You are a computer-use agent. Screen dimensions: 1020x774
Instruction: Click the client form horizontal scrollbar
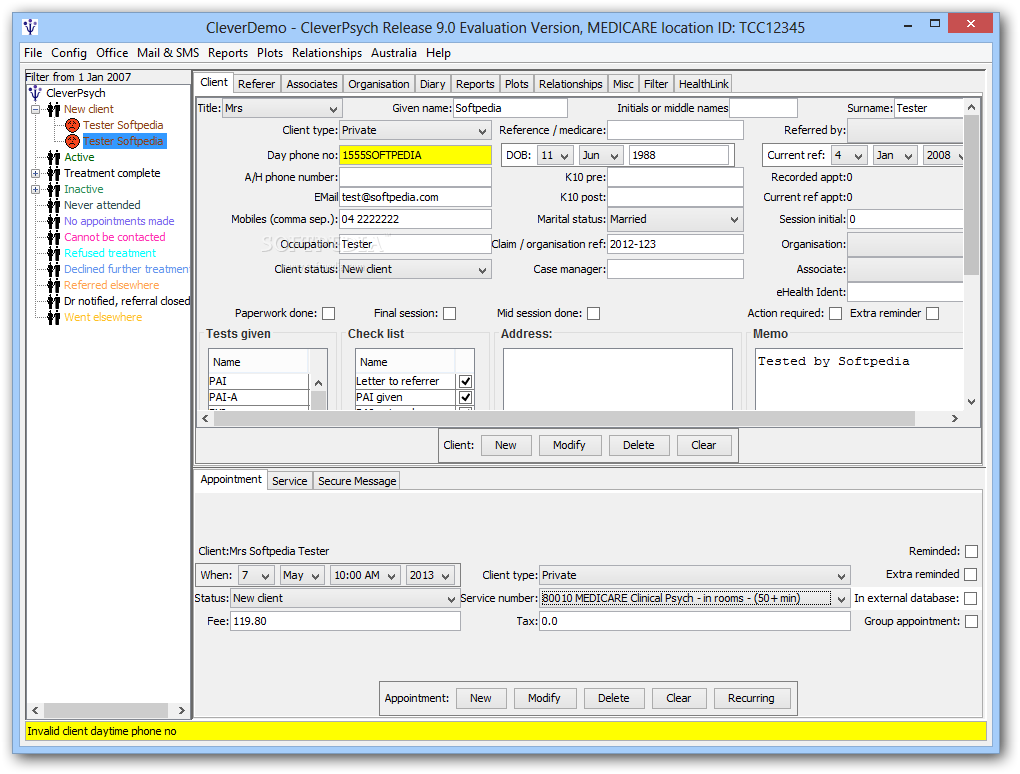tap(565, 419)
